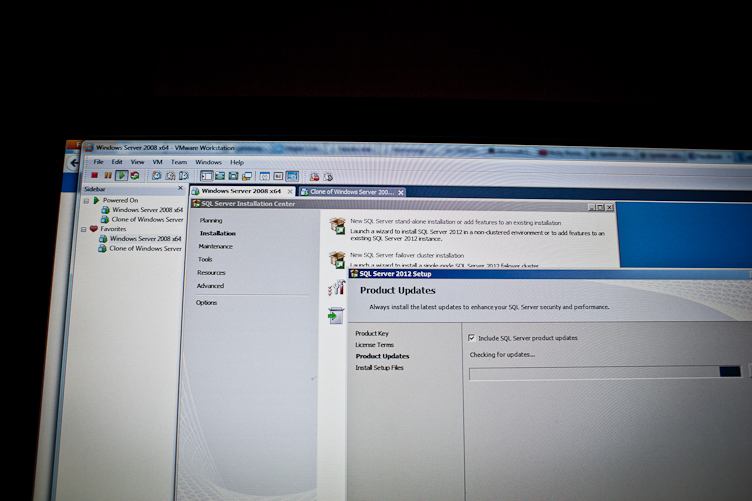Click the box icon beside failover cluster installation
This screenshot has height=501, width=752.
pos(337,259)
